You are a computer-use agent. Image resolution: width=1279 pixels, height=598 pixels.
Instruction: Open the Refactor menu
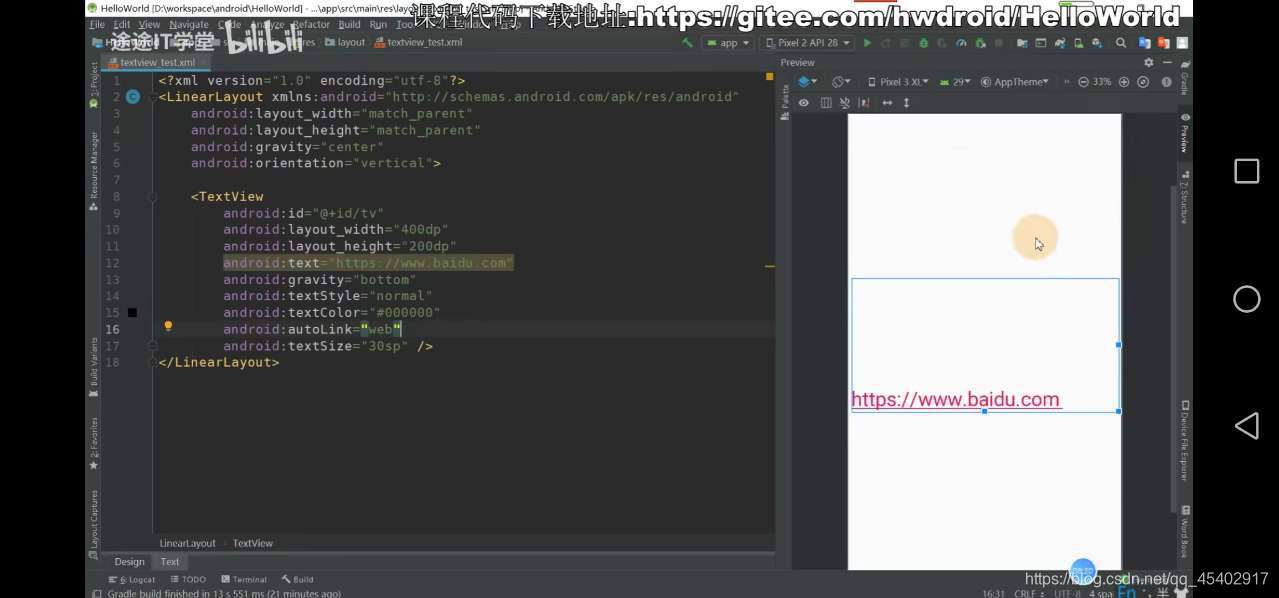point(311,24)
